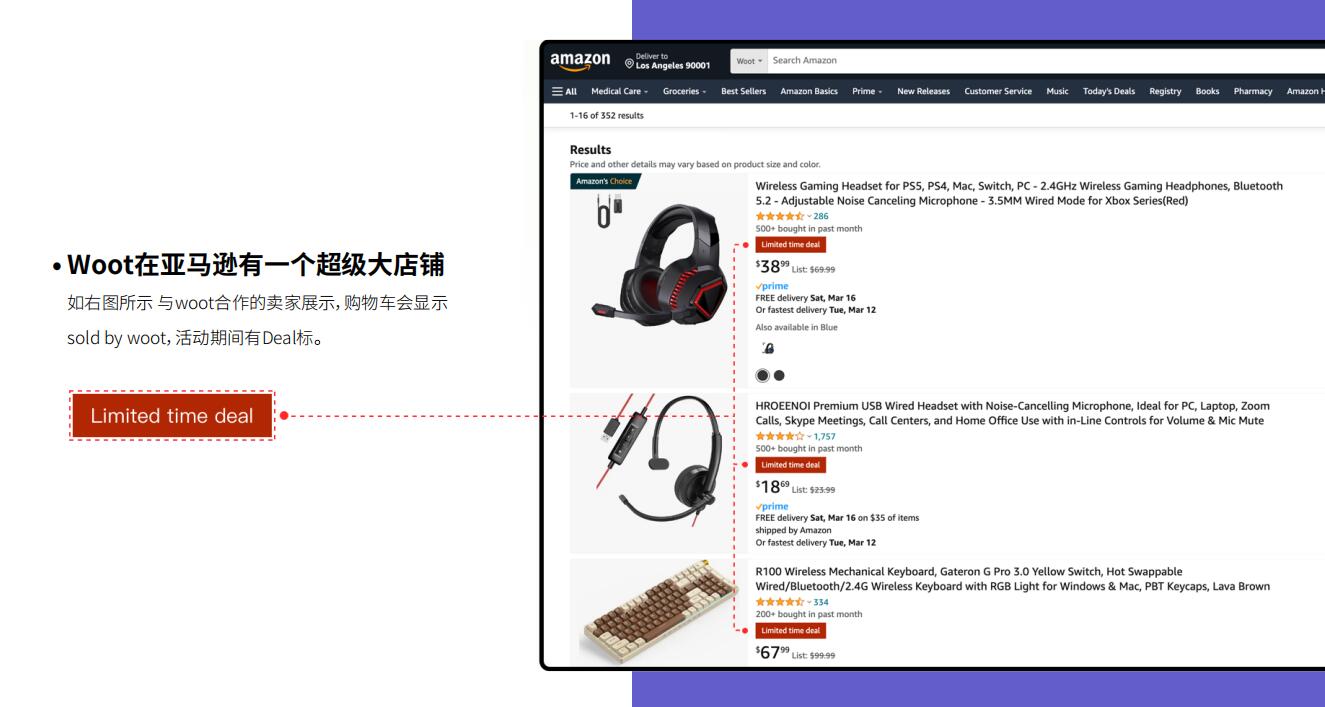Click the star rating of HROEENOI headset
The height and width of the screenshot is (707, 1325).
tap(781, 436)
